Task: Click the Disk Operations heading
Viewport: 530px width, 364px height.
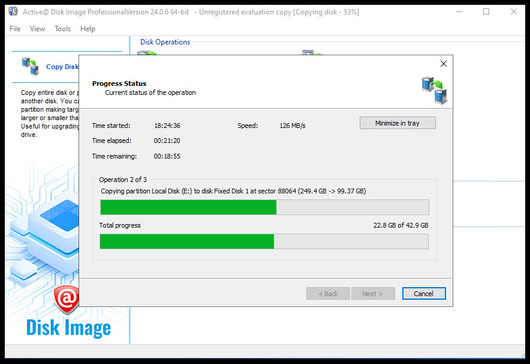Action: point(165,42)
